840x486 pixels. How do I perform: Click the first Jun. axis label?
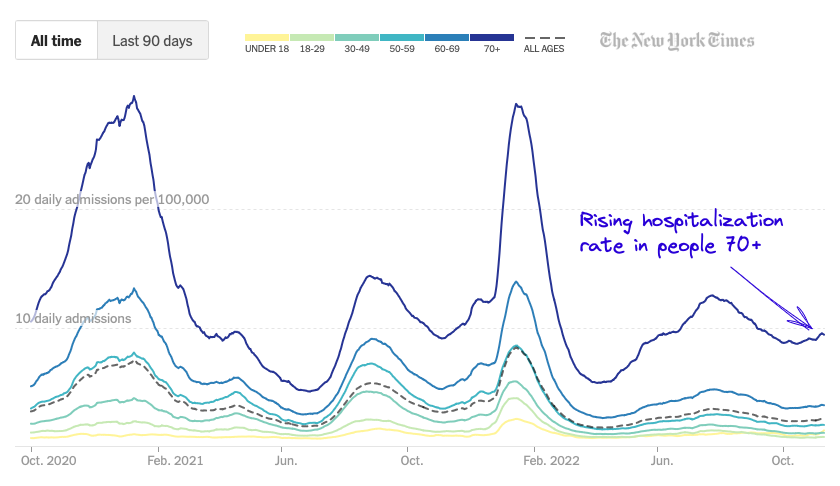pos(286,461)
